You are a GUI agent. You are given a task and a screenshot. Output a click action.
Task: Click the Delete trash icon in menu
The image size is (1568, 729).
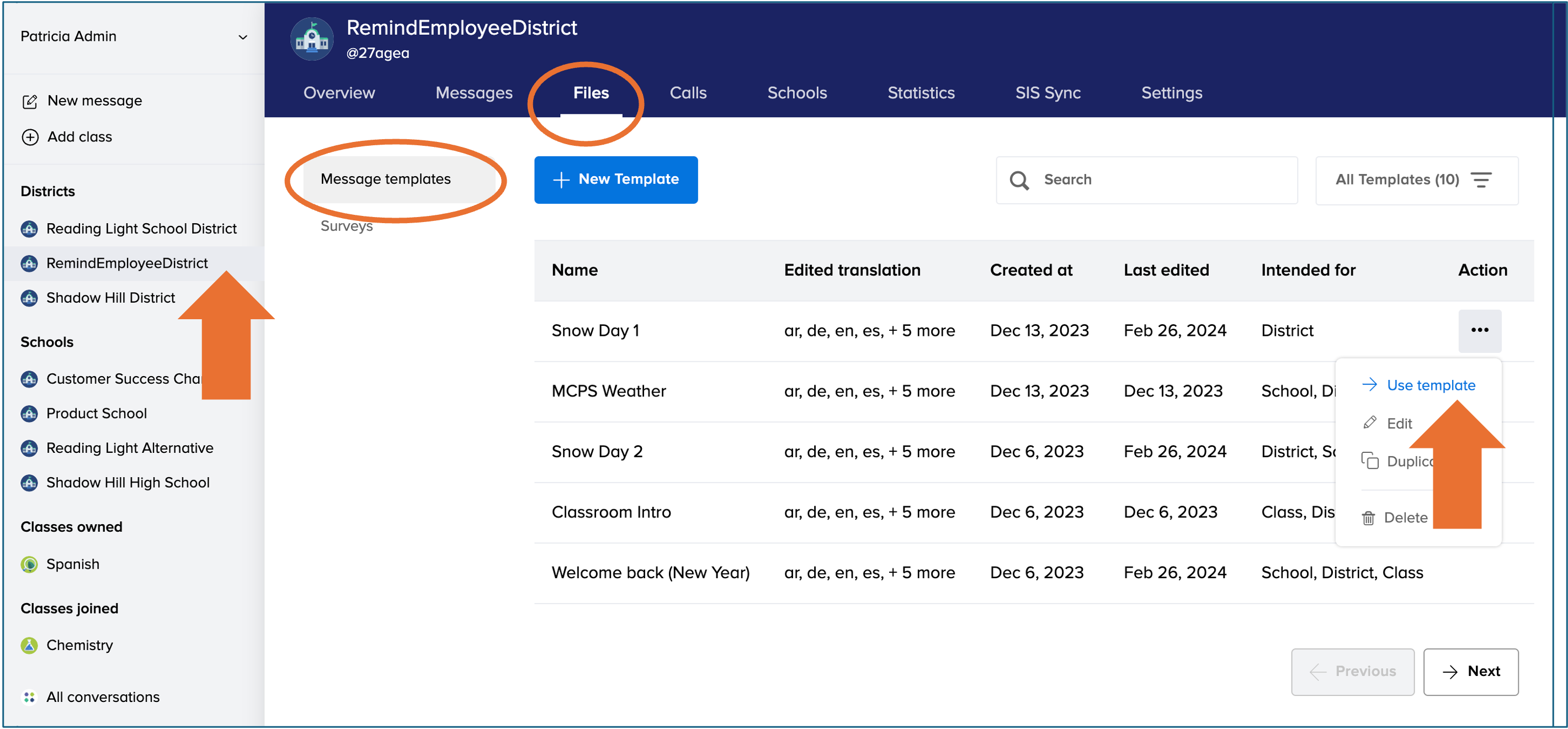(x=1368, y=517)
